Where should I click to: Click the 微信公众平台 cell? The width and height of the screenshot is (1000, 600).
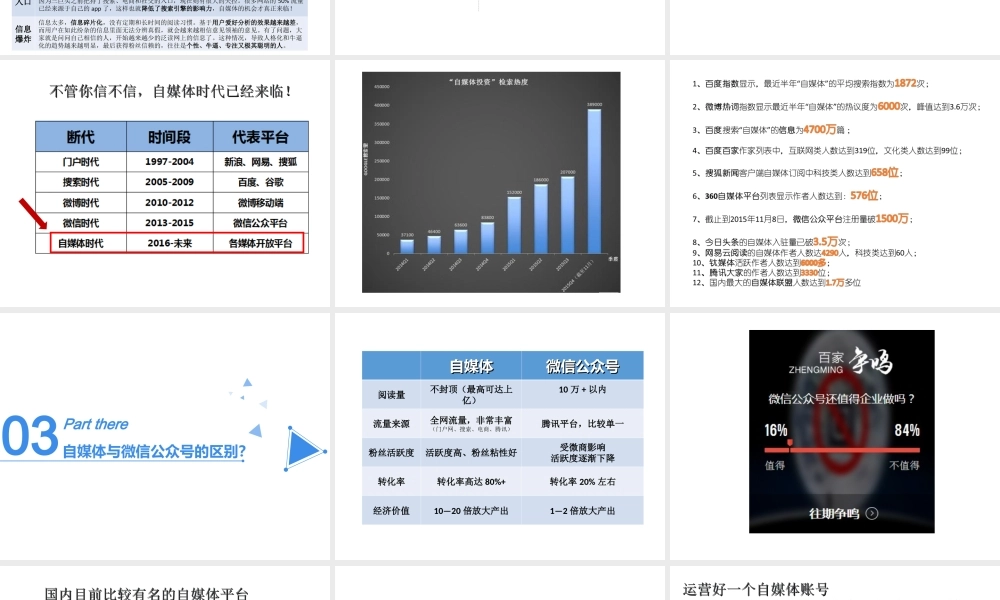point(261,223)
